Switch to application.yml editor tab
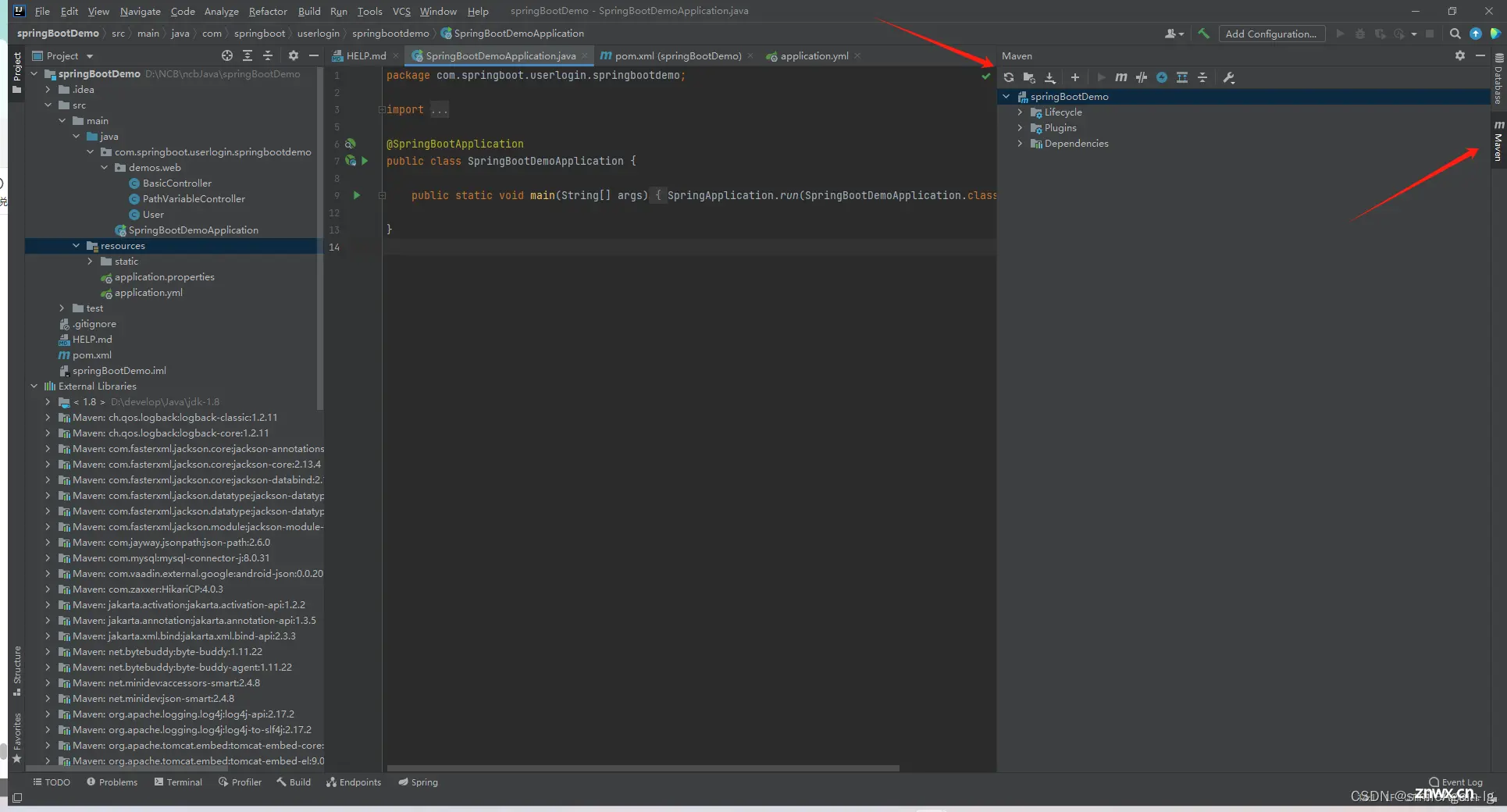 (x=814, y=55)
